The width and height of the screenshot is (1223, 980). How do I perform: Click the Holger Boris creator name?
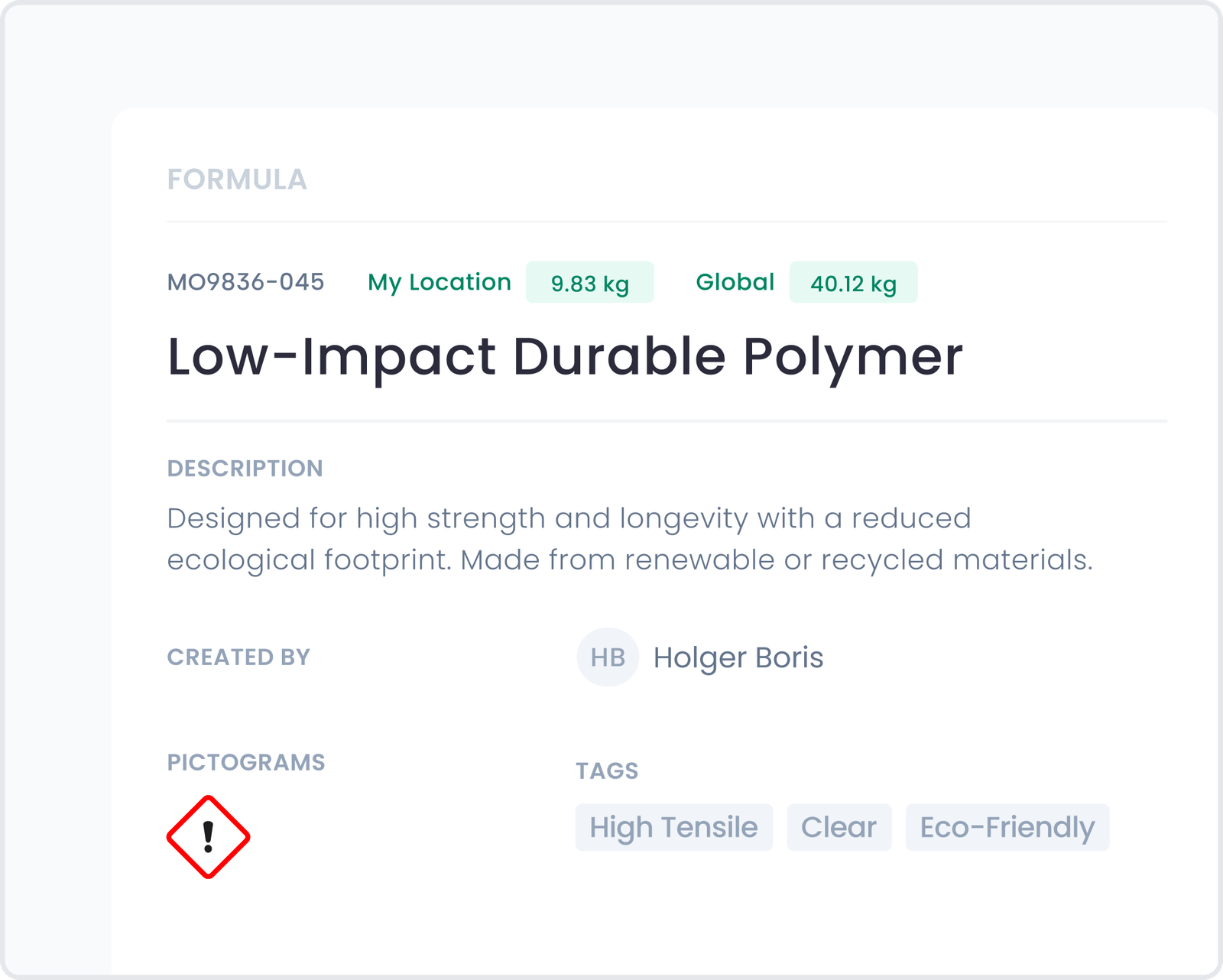click(738, 657)
